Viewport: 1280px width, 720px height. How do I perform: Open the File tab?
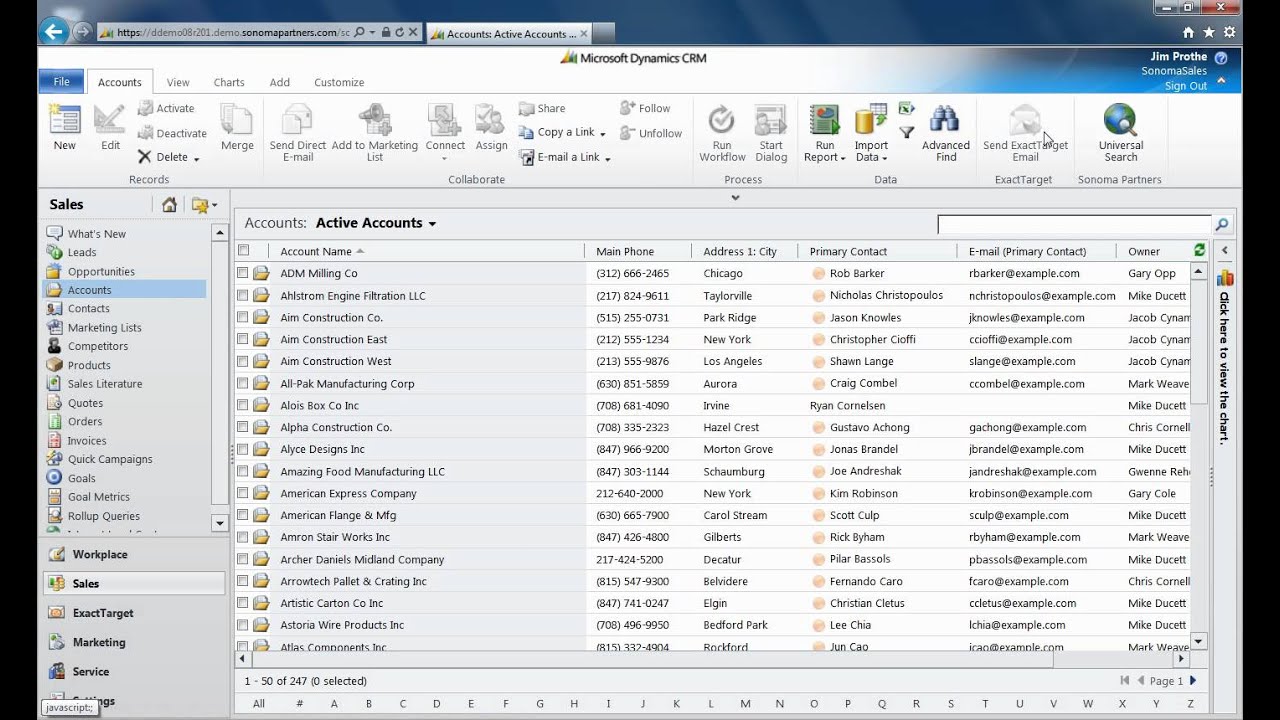(61, 82)
